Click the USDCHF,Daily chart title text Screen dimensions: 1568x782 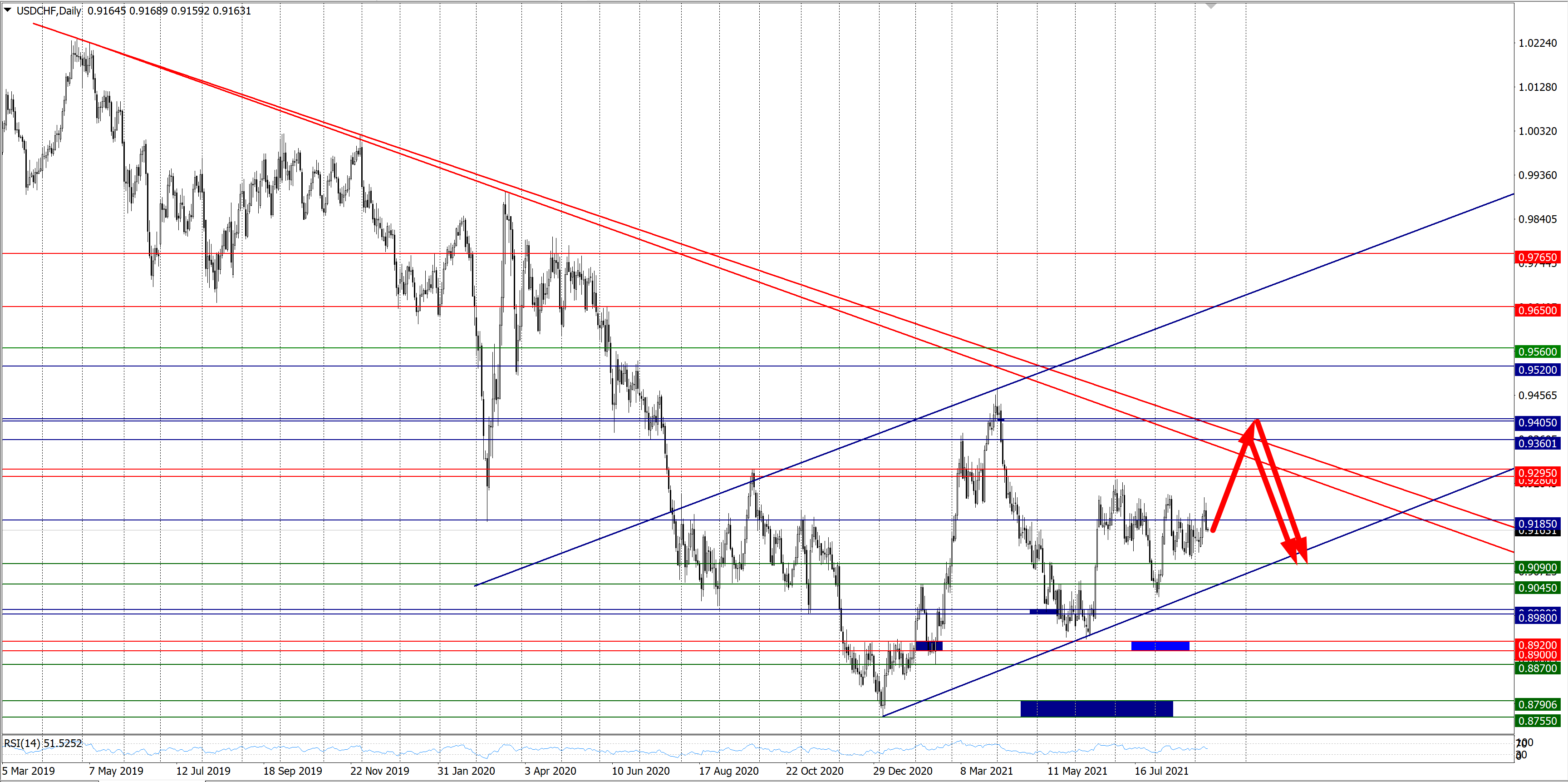[x=49, y=10]
